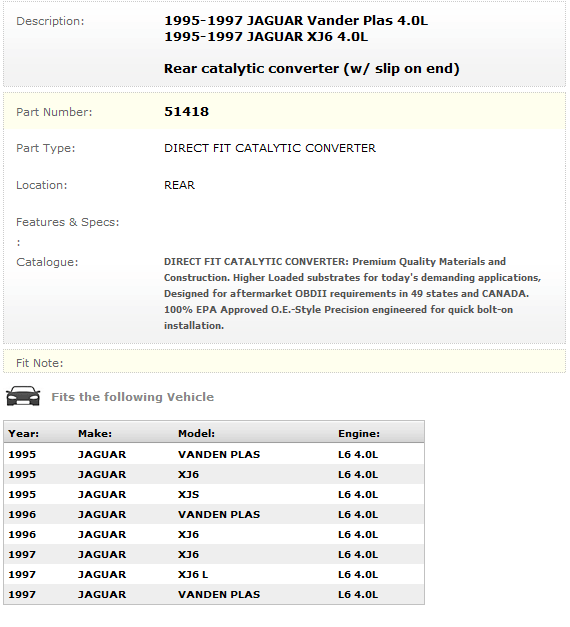
Task: Click the L6 4.0L engine cell in XJ6 L row
Action: [358, 575]
